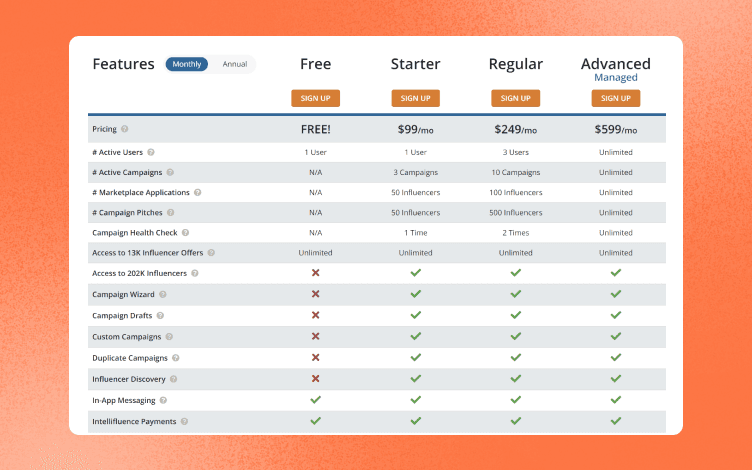Sign up for the Starter plan
The height and width of the screenshot is (470, 752).
point(416,98)
